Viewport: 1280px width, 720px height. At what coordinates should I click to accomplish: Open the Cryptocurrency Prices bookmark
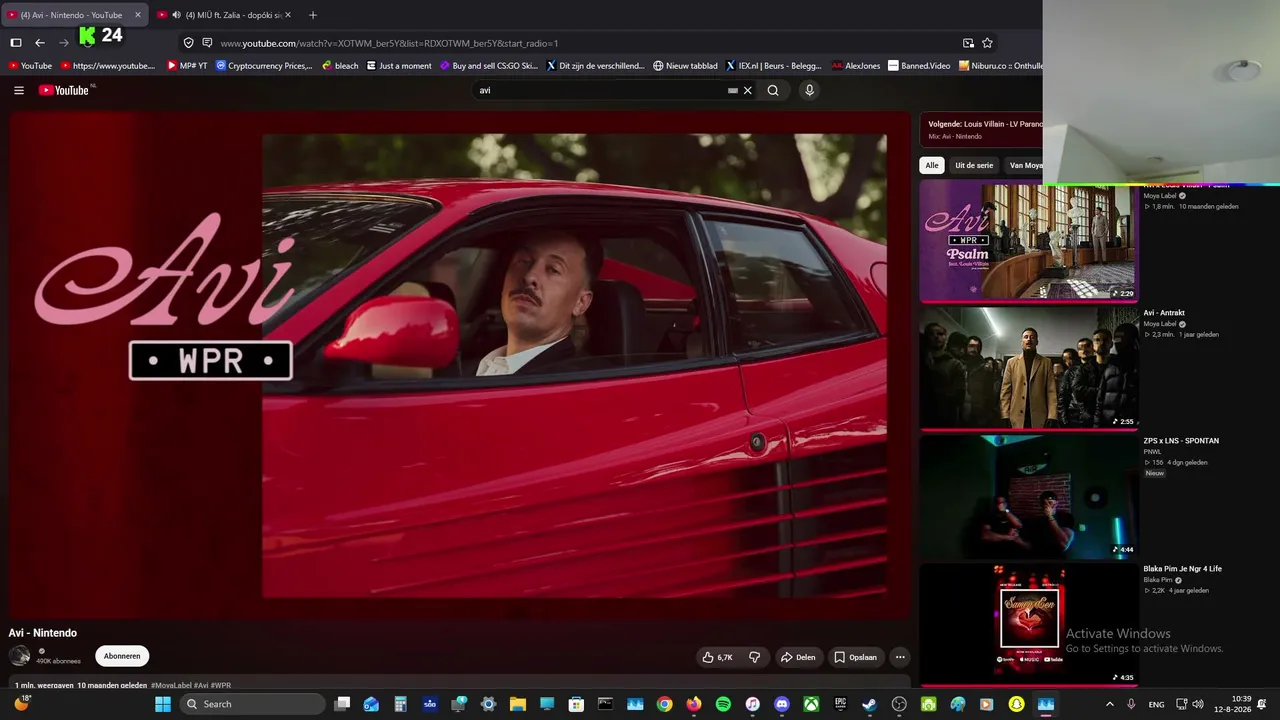(x=264, y=66)
